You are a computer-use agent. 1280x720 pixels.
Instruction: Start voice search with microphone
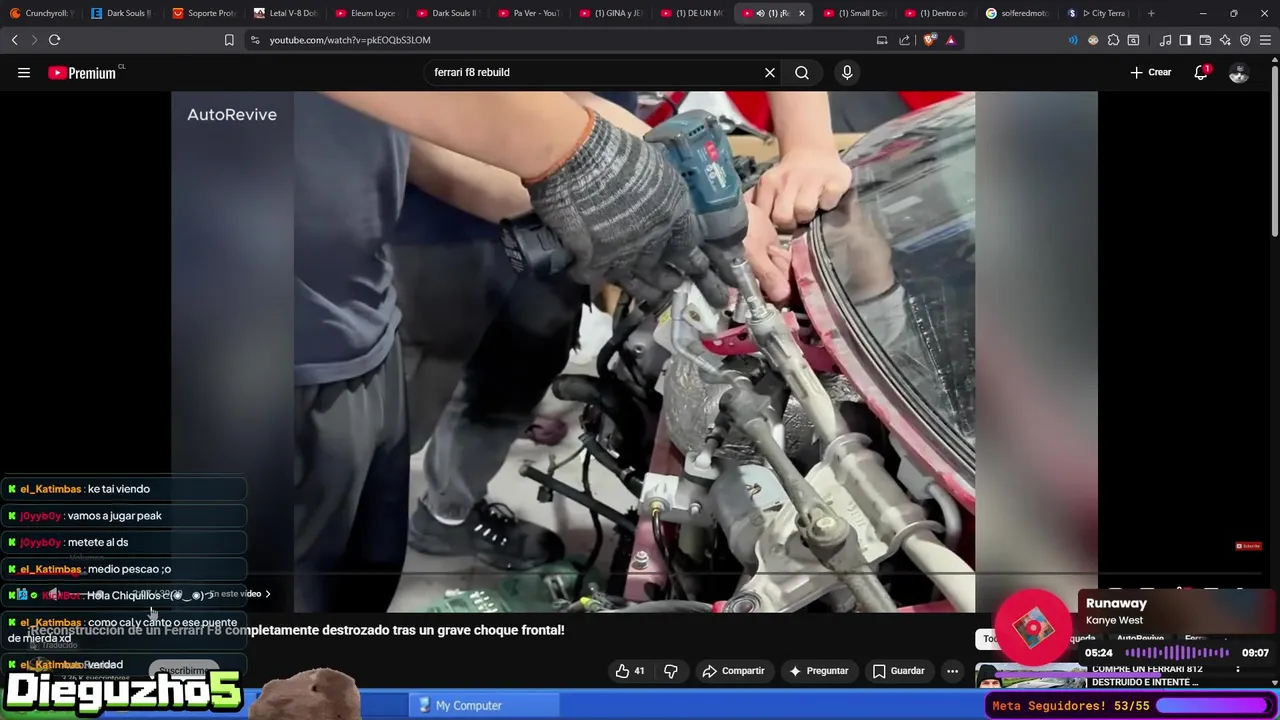tap(847, 72)
